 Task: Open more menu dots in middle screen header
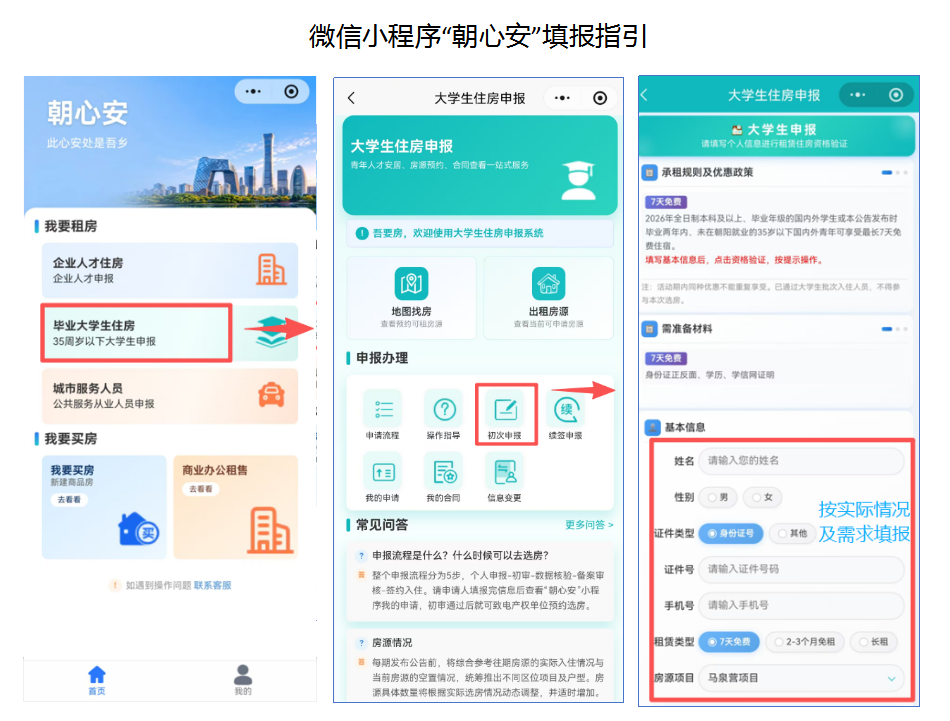(562, 98)
